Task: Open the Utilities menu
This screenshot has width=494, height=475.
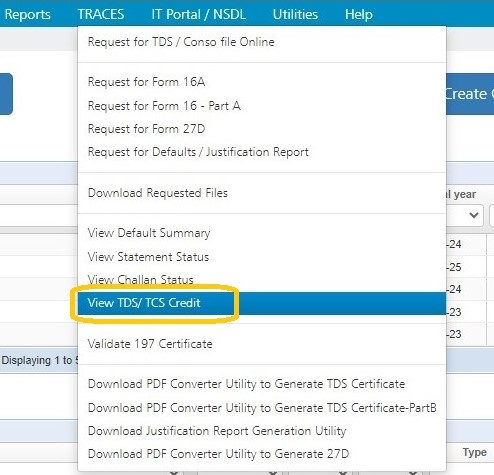Action: point(295,14)
